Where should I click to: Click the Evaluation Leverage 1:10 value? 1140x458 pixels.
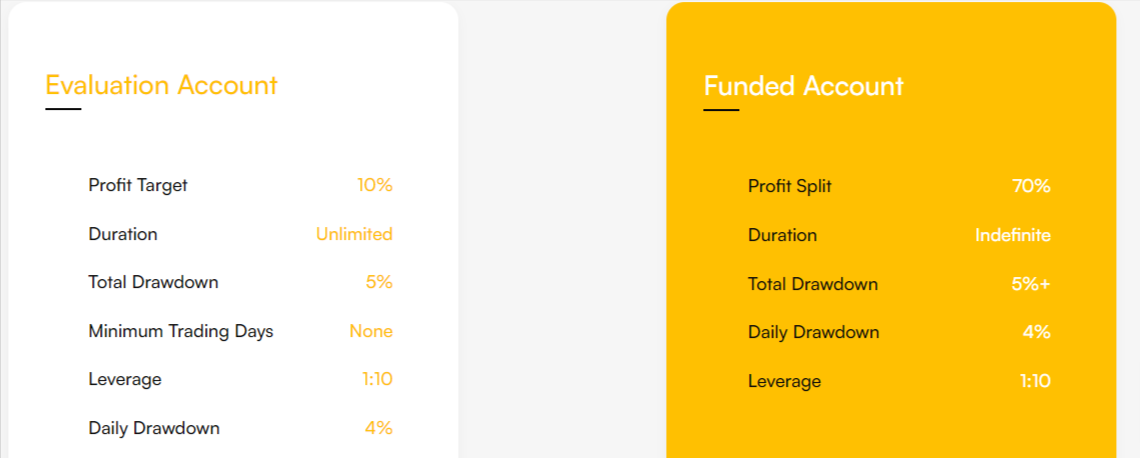point(377,379)
